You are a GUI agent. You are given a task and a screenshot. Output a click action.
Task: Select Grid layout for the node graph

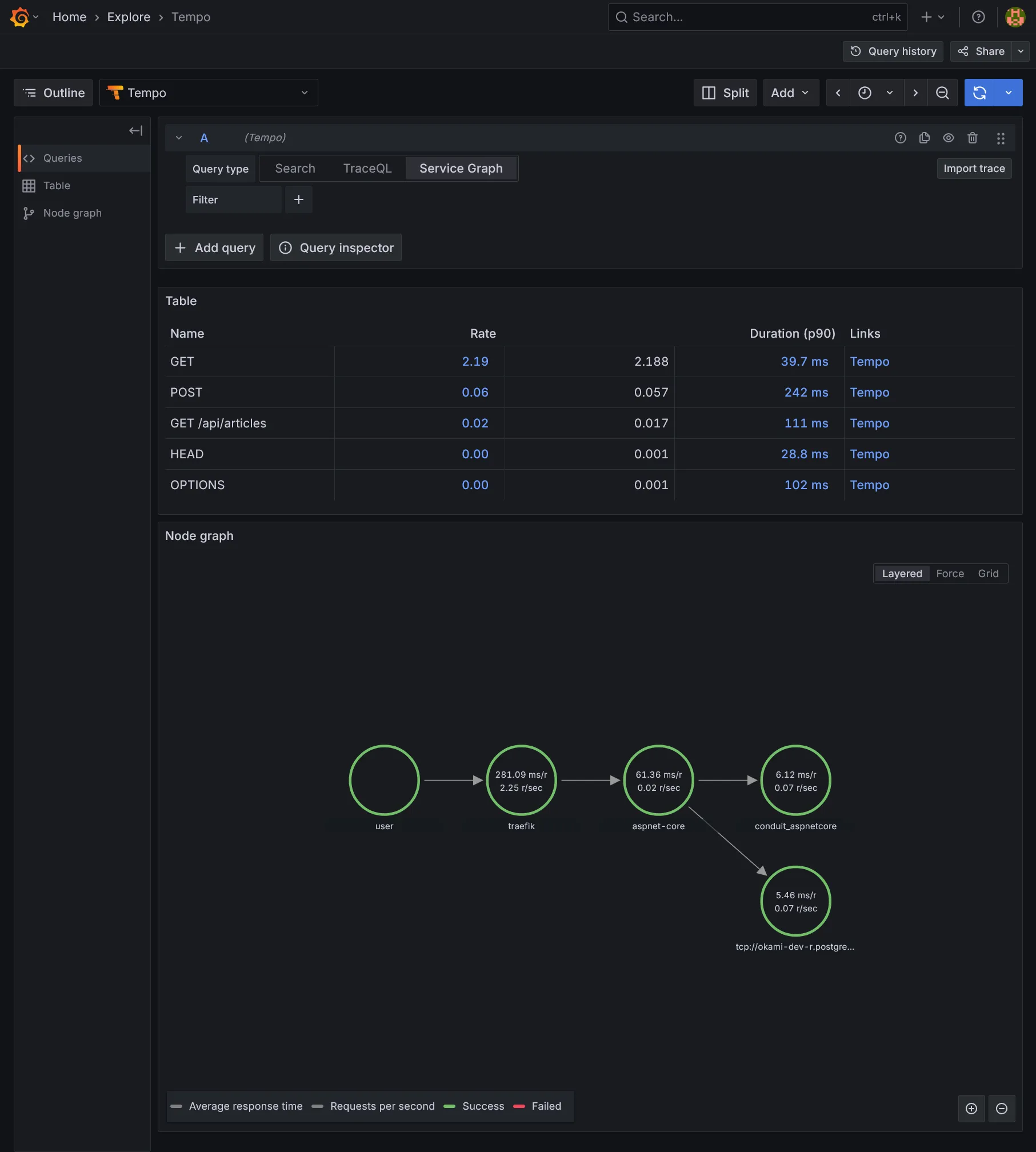tap(988, 573)
